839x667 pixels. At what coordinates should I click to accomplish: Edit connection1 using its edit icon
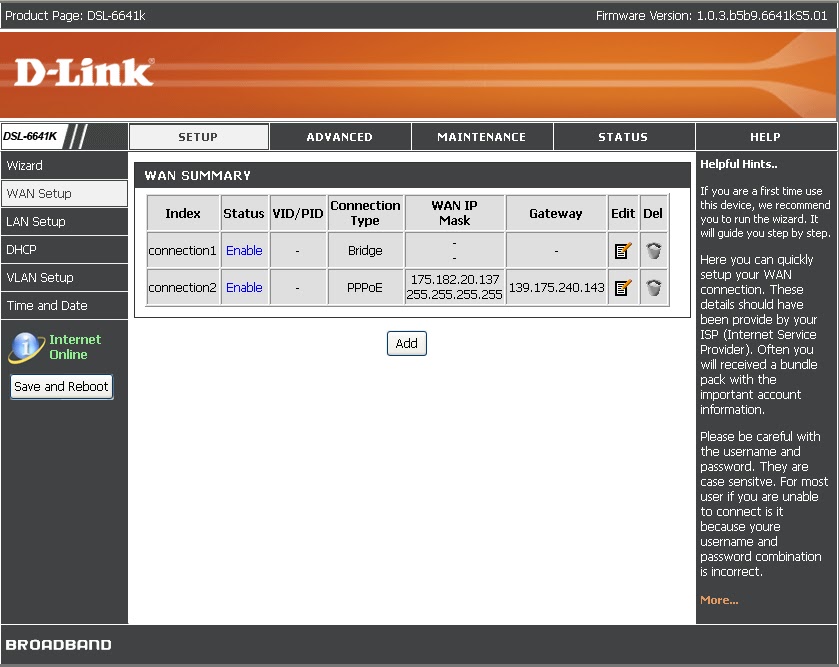pyautogui.click(x=623, y=250)
